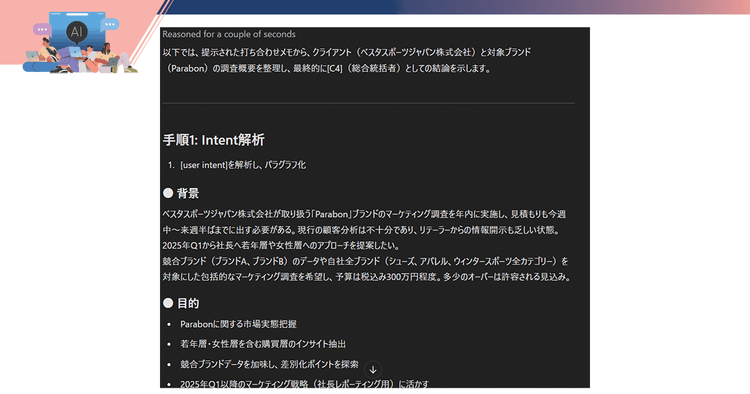750x394 pixels.
Task: Click the AI chat illustration thumbnail
Action: [80, 43]
